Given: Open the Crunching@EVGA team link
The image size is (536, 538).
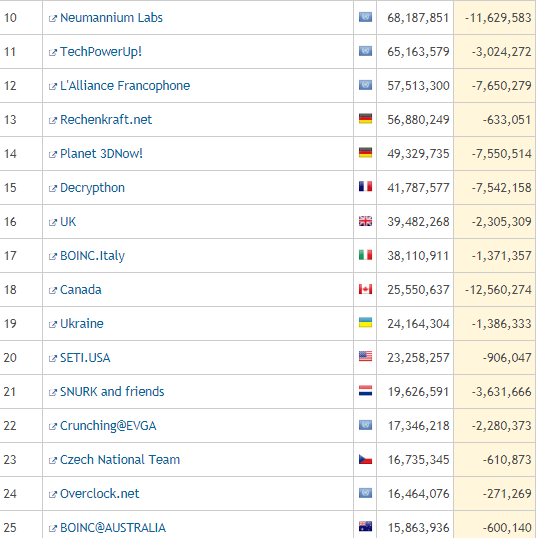Looking at the screenshot, I should (108, 426).
